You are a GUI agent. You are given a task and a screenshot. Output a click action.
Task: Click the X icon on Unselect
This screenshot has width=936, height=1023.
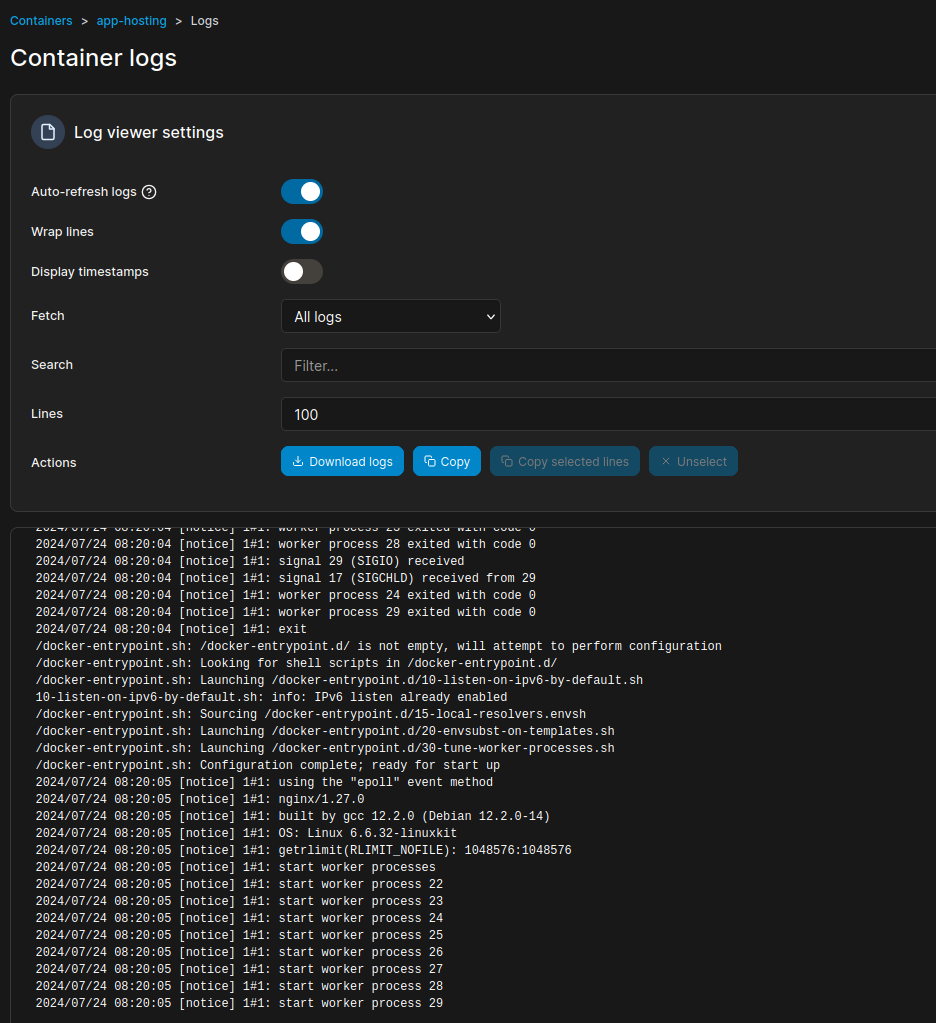coord(666,461)
